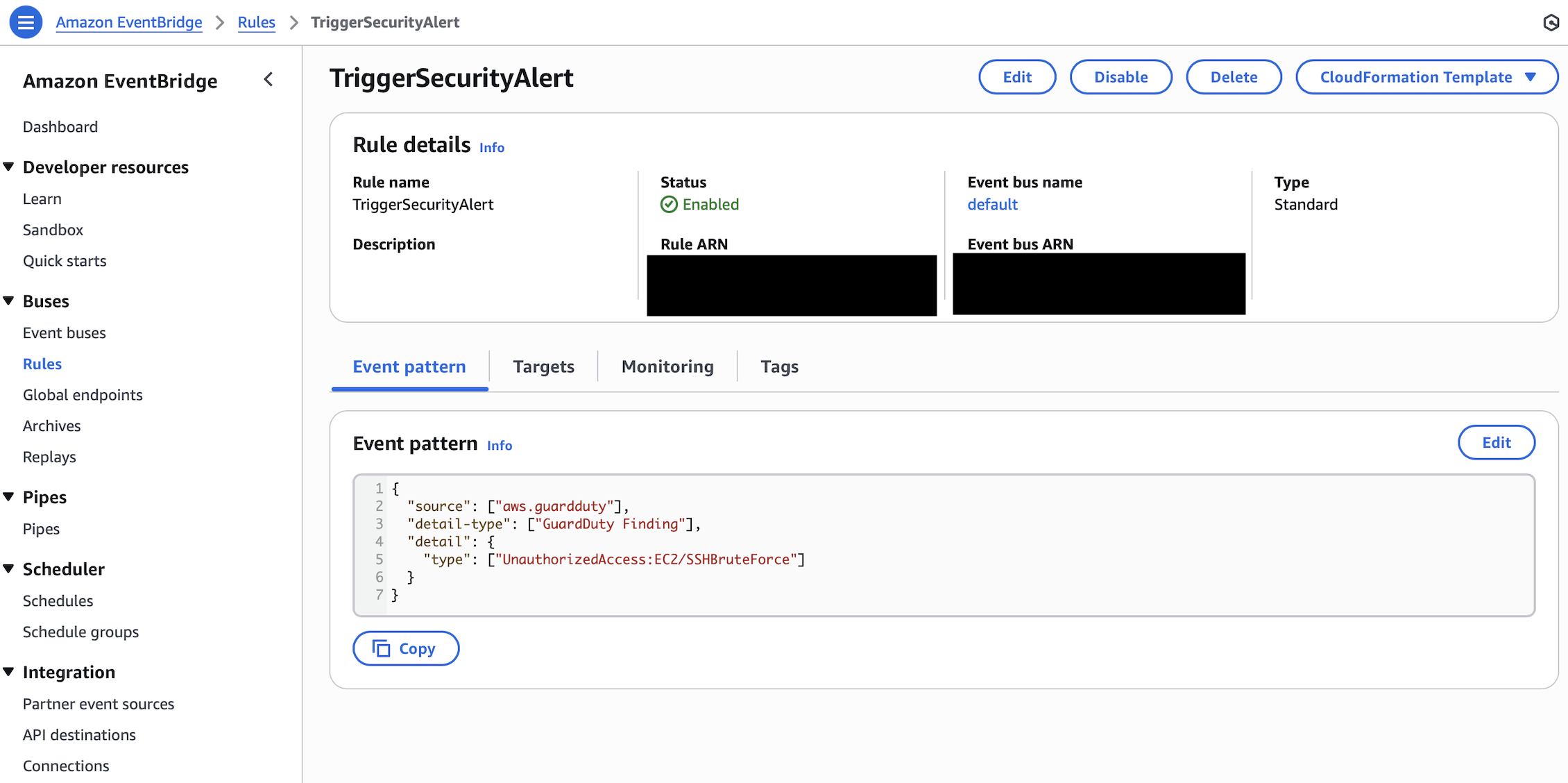1568x783 pixels.
Task: Collapse the Pipes section
Action: click(9, 496)
